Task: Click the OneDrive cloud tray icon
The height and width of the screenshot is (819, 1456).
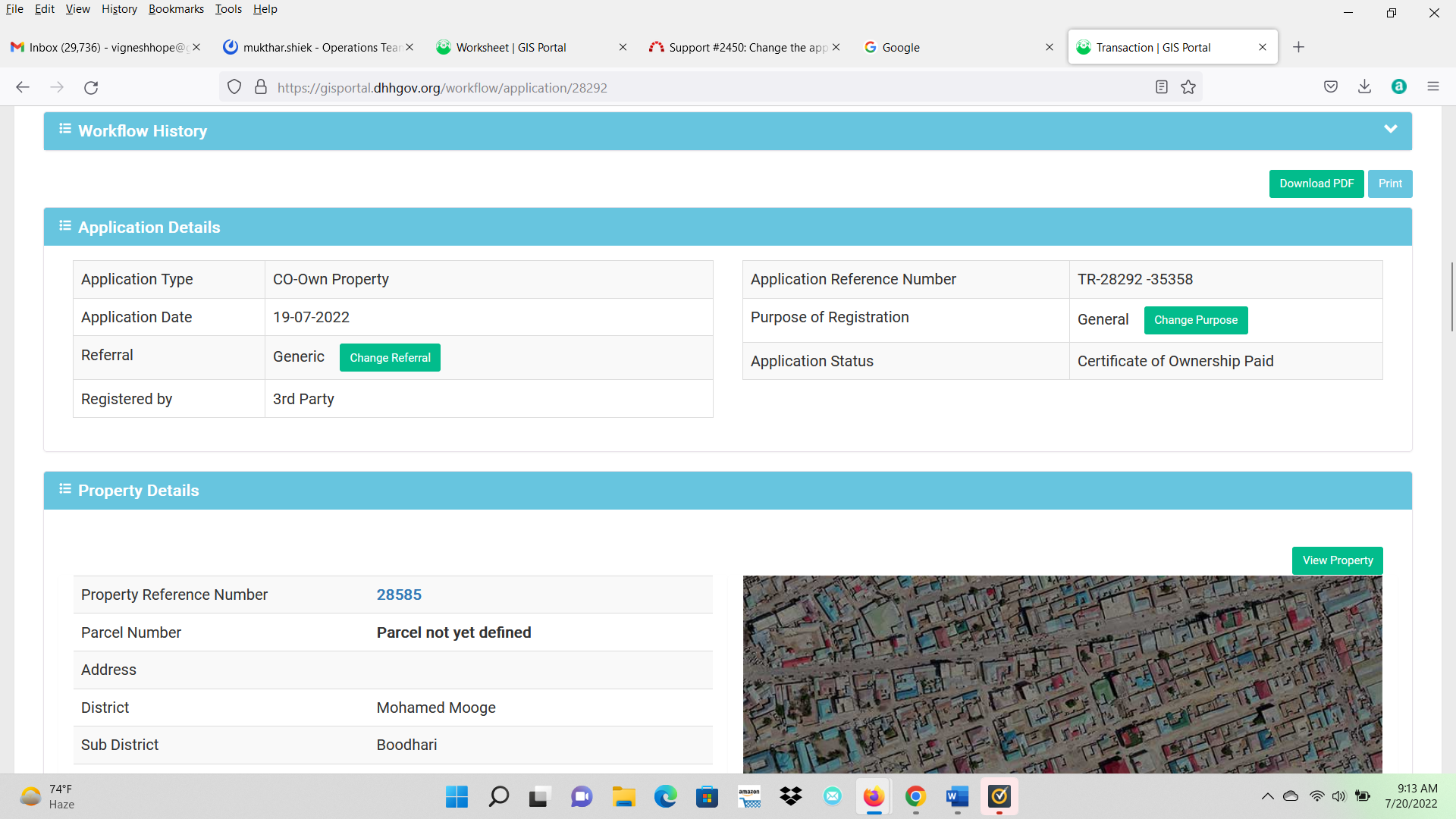Action: 1291,796
